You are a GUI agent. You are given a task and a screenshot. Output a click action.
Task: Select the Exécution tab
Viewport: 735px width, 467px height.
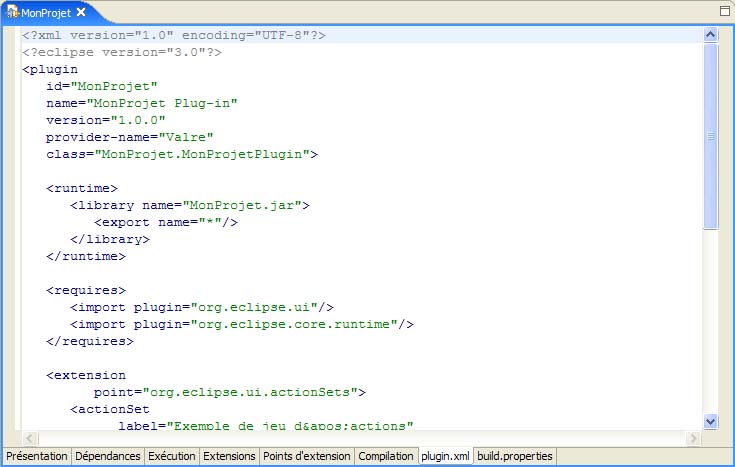tap(172, 456)
